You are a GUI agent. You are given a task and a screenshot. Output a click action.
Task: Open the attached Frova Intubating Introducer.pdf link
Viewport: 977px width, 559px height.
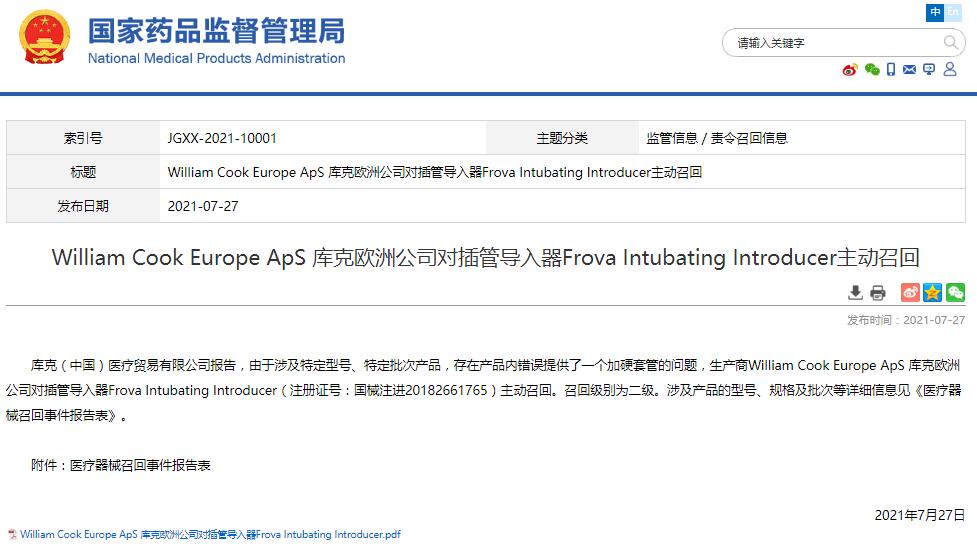(x=210, y=534)
